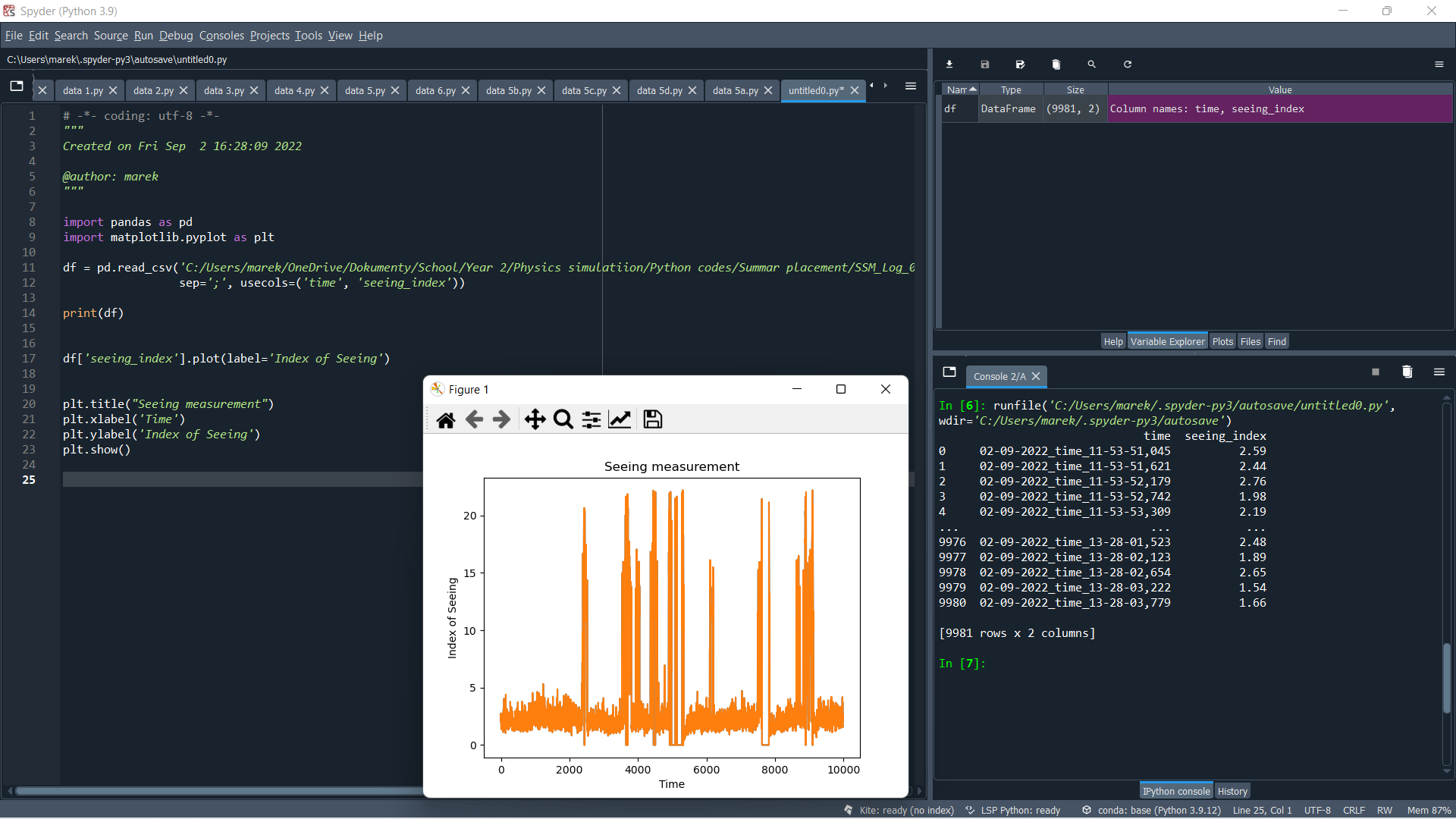Open Configure subplots in Figure 1
1456x819 pixels.
tap(591, 419)
